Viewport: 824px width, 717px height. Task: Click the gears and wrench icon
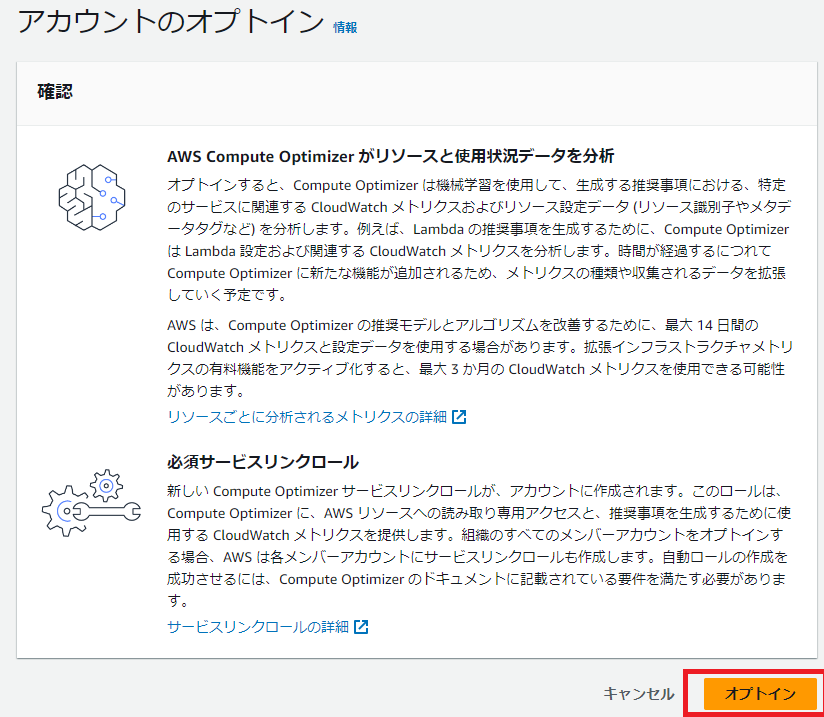pyautogui.click(x=91, y=503)
